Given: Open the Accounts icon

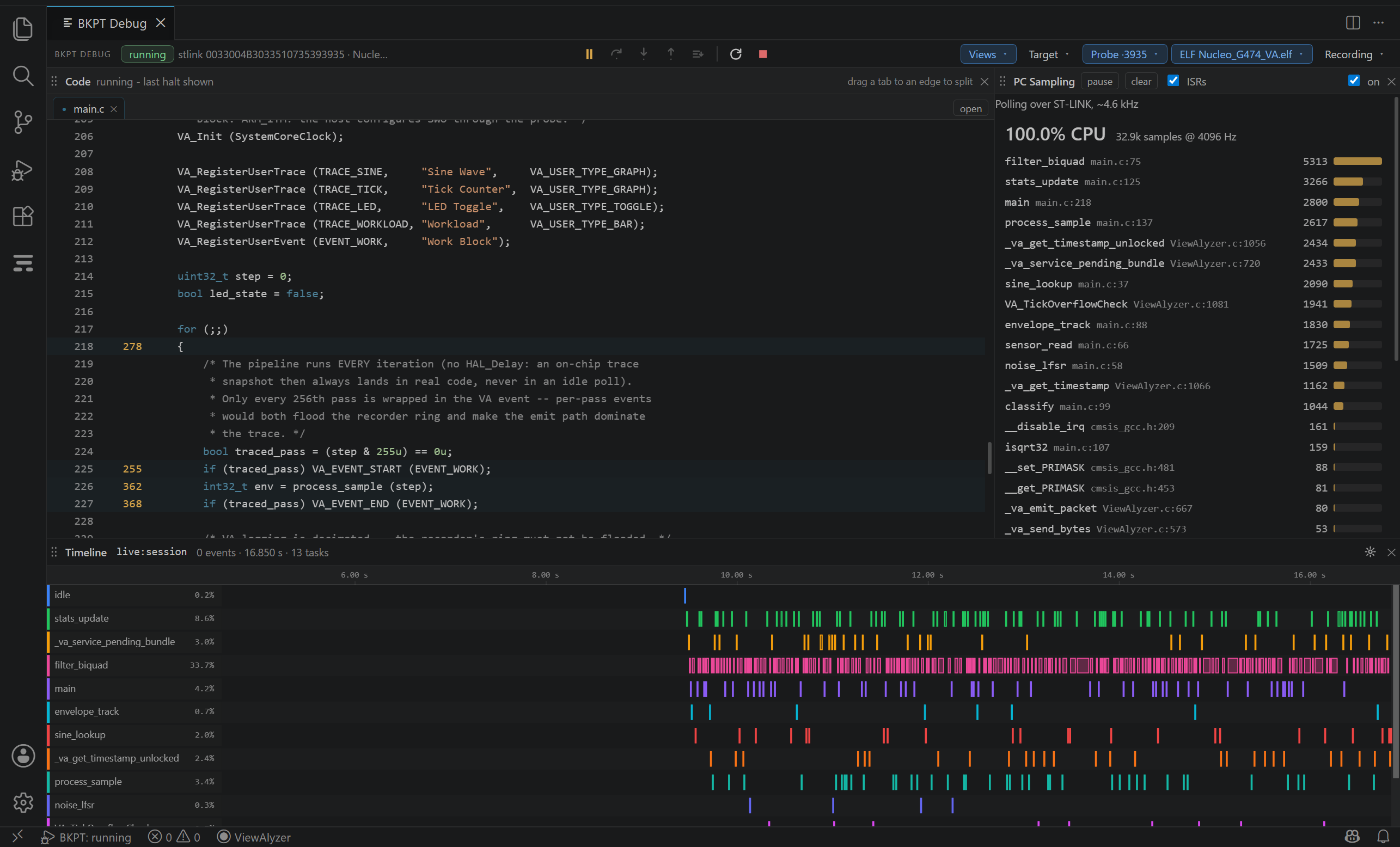Looking at the screenshot, I should click(x=23, y=756).
